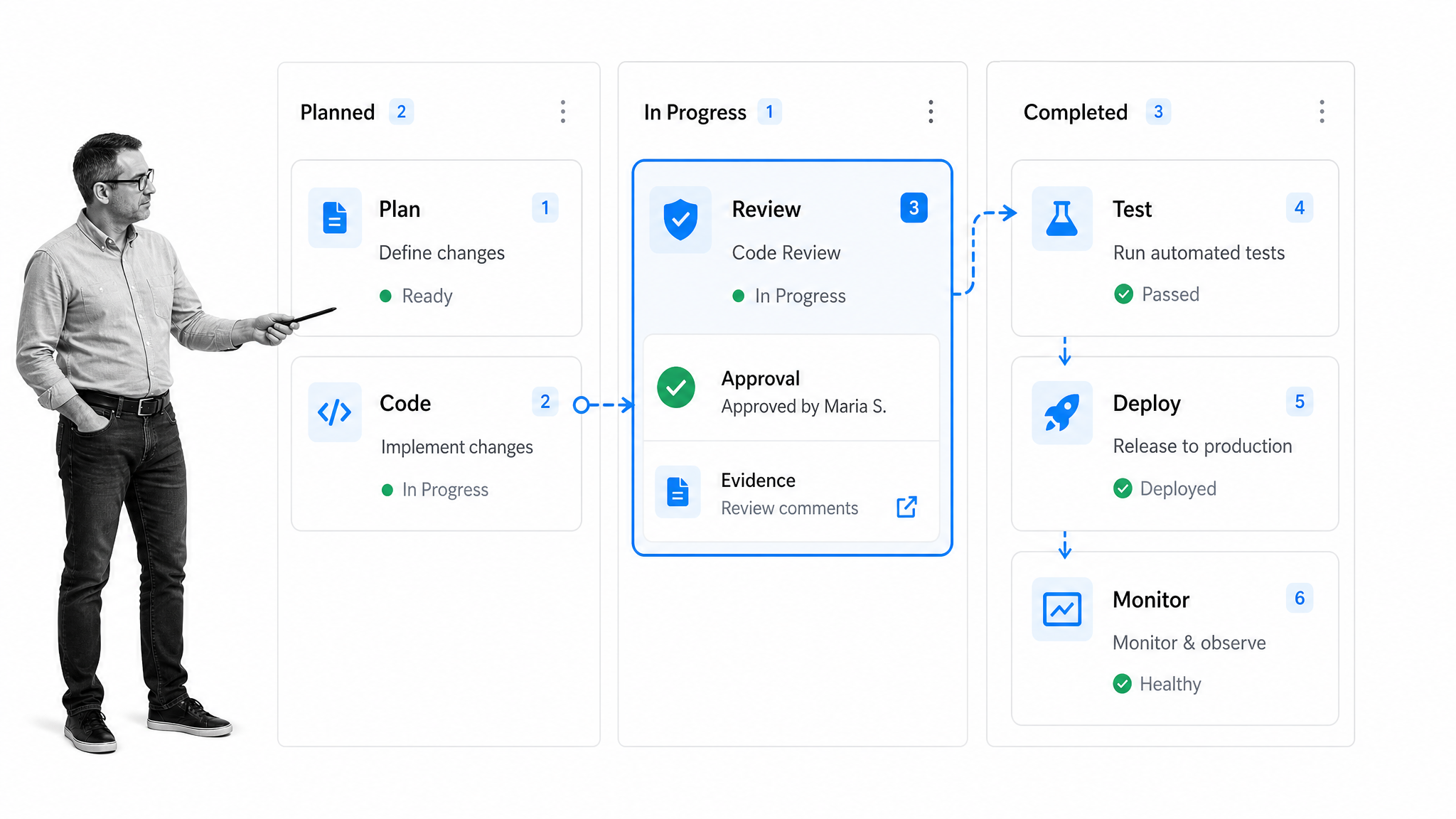Click the Evidence document icon
This screenshot has height=819, width=1456.
[x=678, y=492]
